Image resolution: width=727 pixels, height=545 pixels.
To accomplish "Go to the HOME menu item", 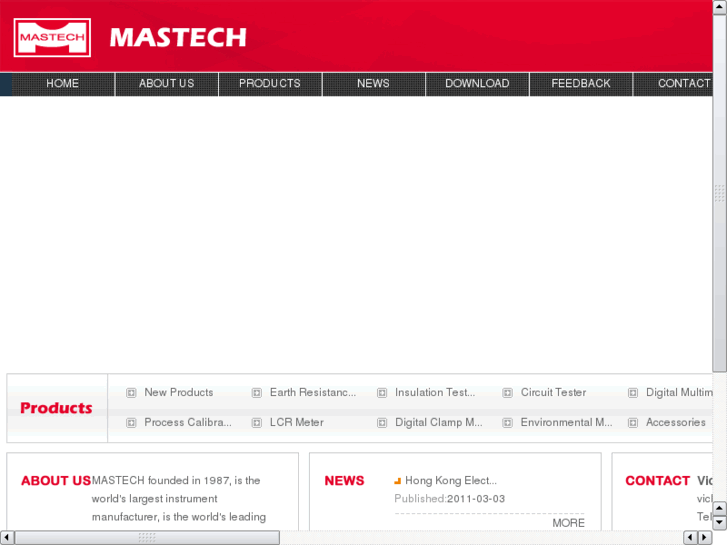I will [x=63, y=83].
